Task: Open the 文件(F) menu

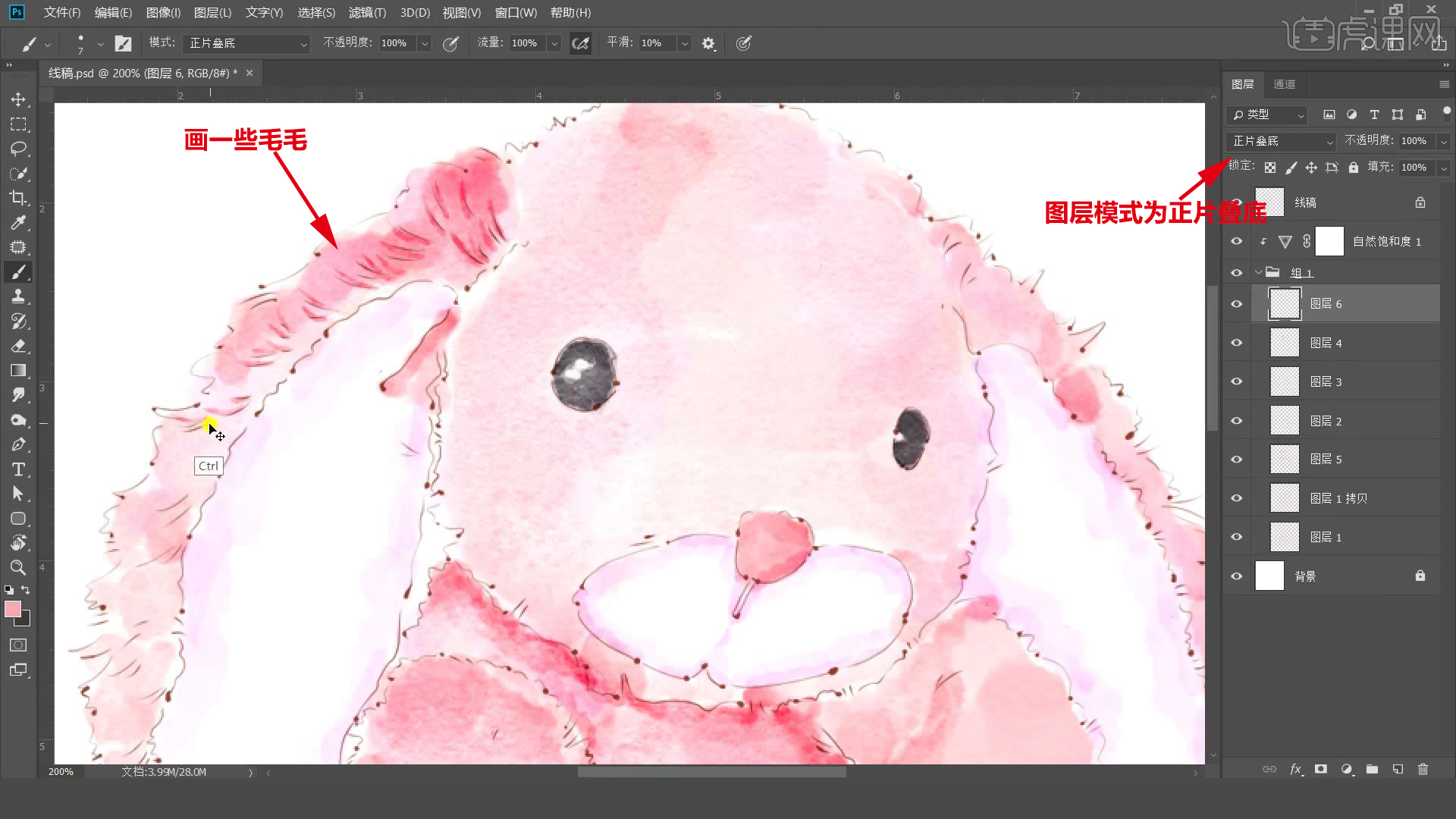Action: point(62,13)
